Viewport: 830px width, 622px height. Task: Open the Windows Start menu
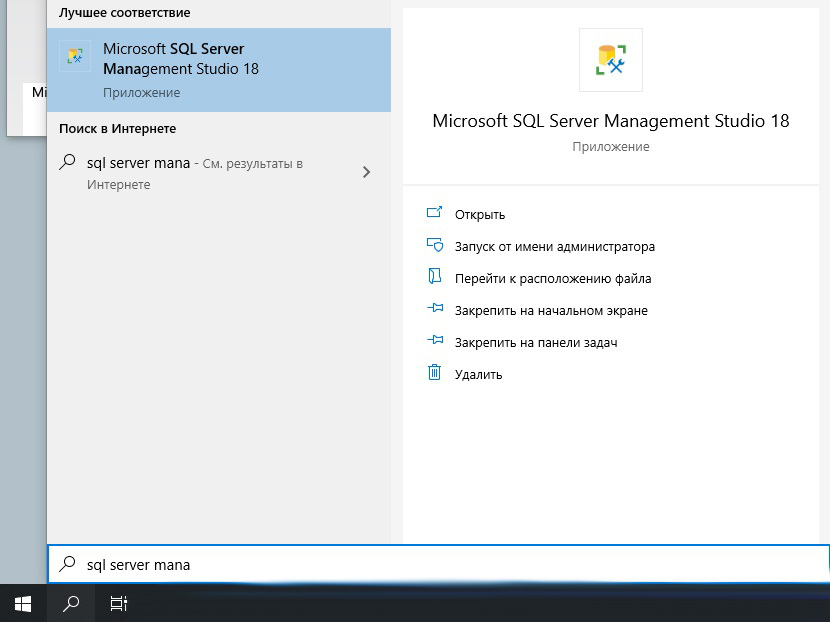coord(23,603)
